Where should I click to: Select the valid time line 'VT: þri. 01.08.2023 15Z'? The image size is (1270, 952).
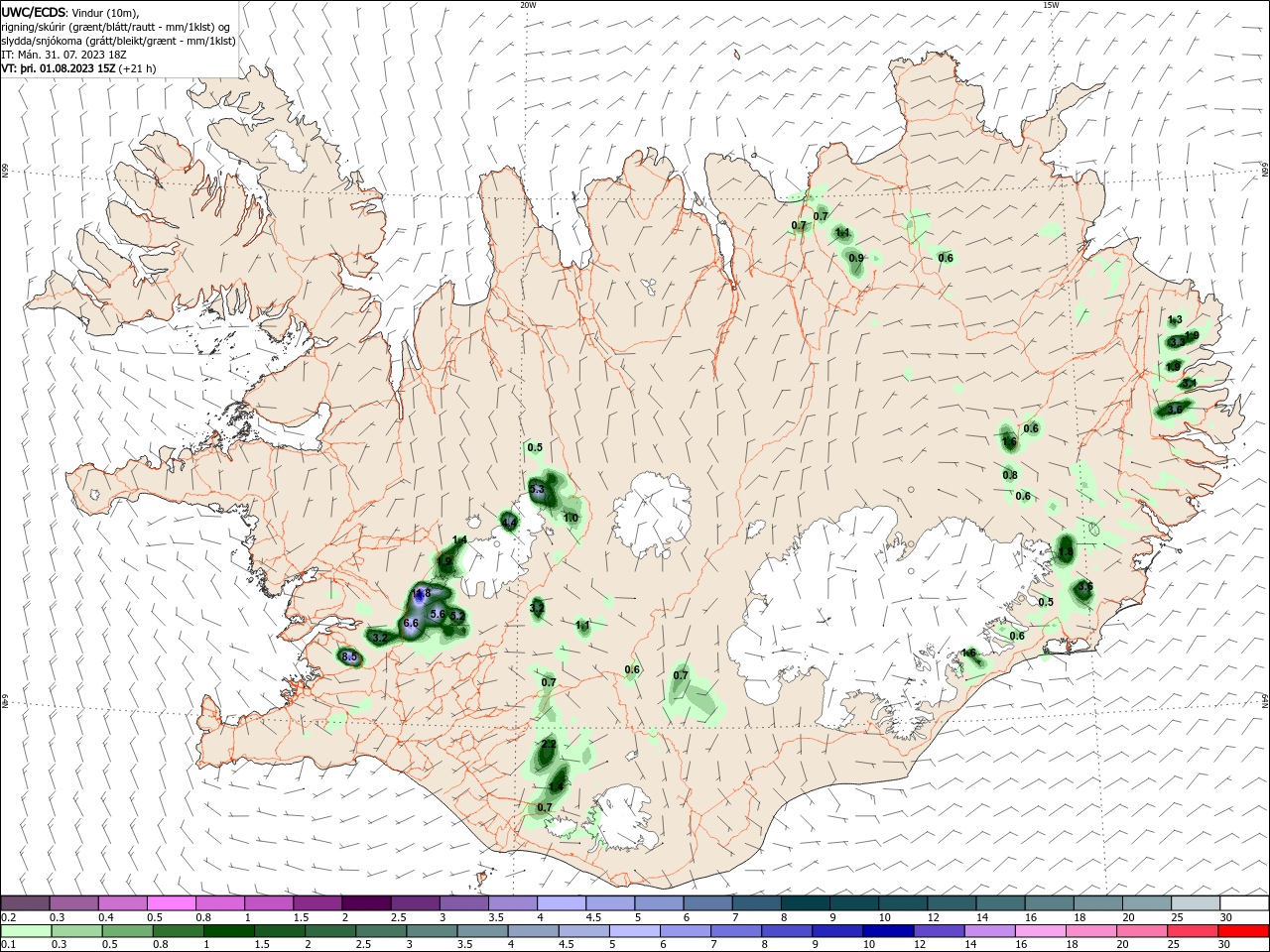pyautogui.click(x=59, y=68)
